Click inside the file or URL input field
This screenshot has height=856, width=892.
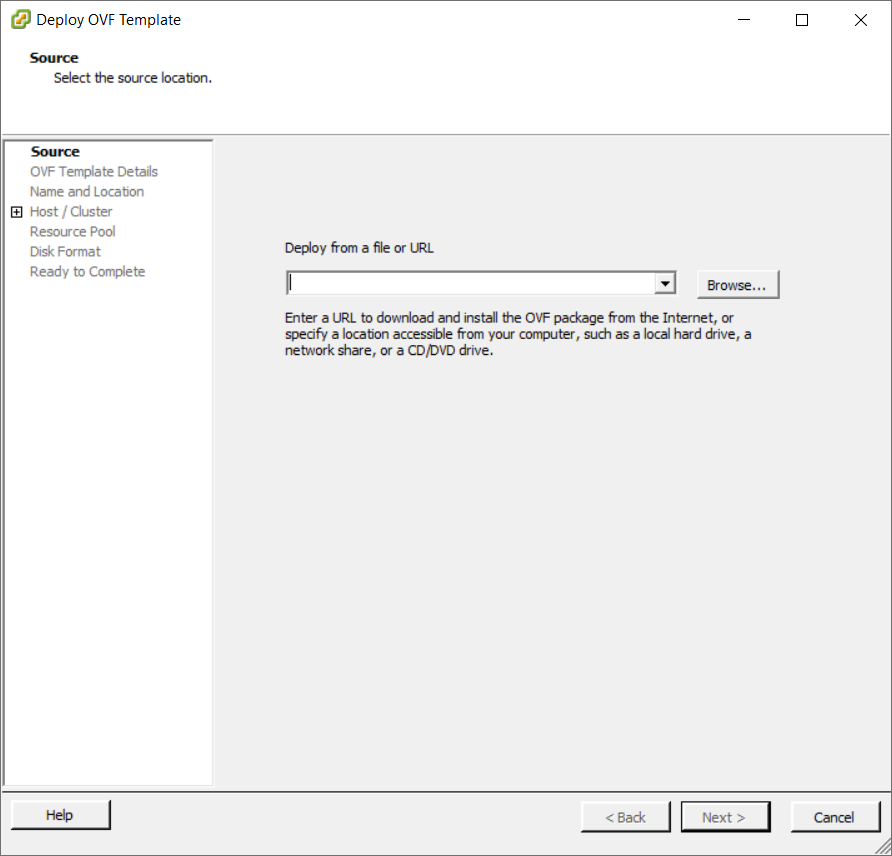pyautogui.click(x=470, y=283)
